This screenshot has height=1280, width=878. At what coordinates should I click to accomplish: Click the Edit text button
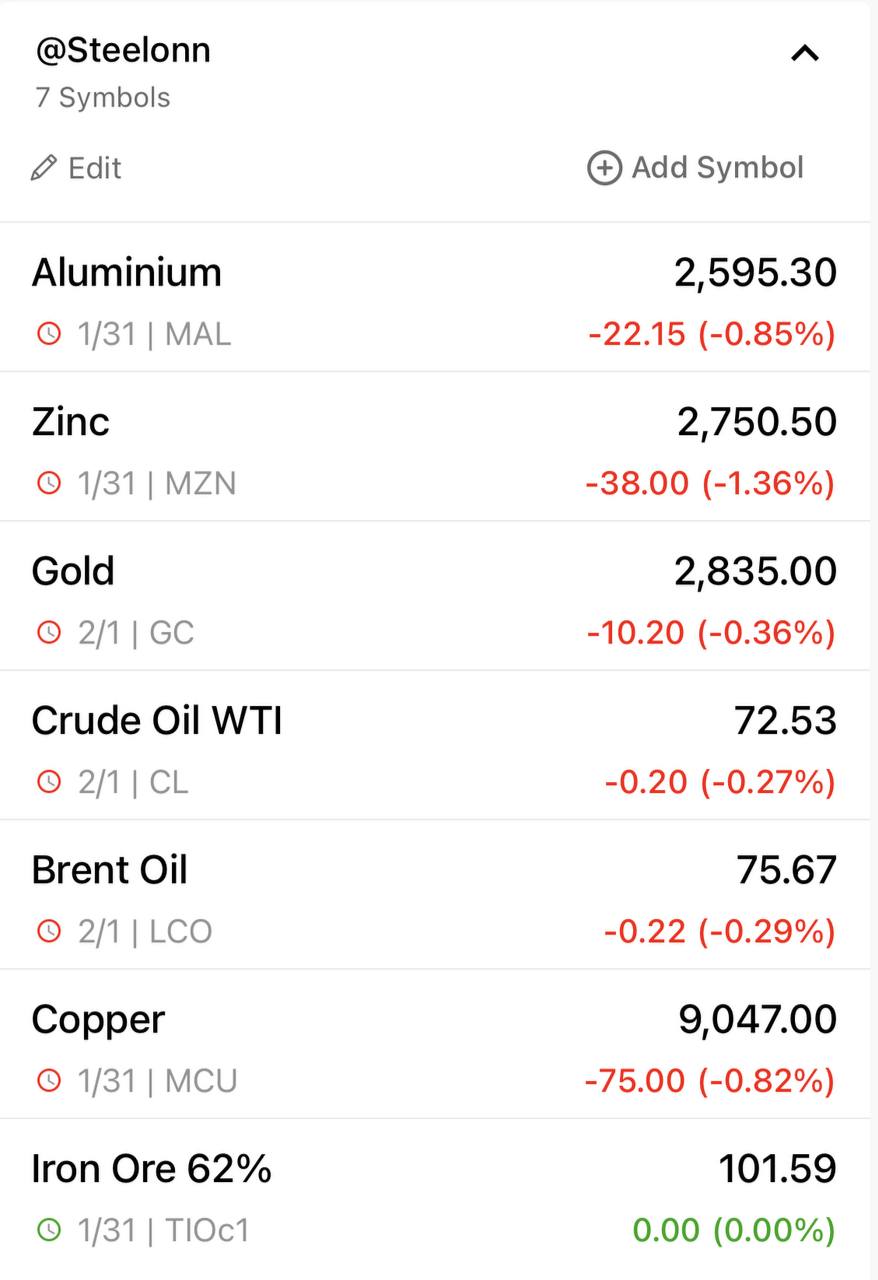[x=95, y=168]
